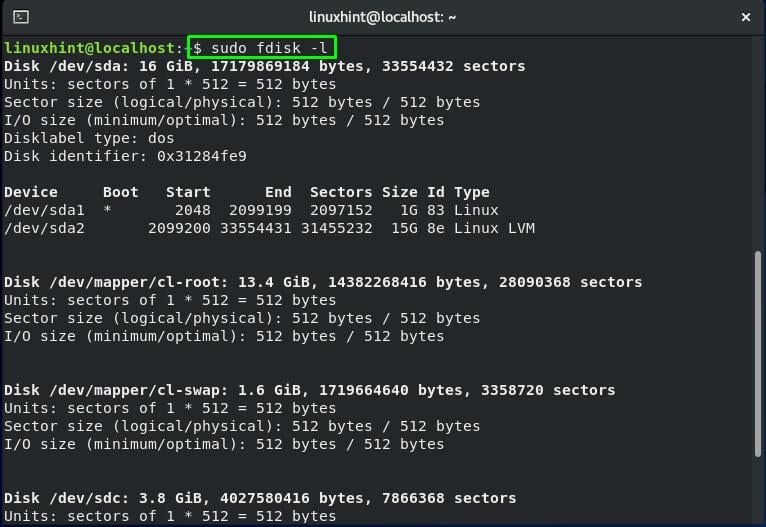Image resolution: width=766 pixels, height=527 pixels.
Task: Close the linuxhint@localhost terminal window
Action: pos(745,18)
